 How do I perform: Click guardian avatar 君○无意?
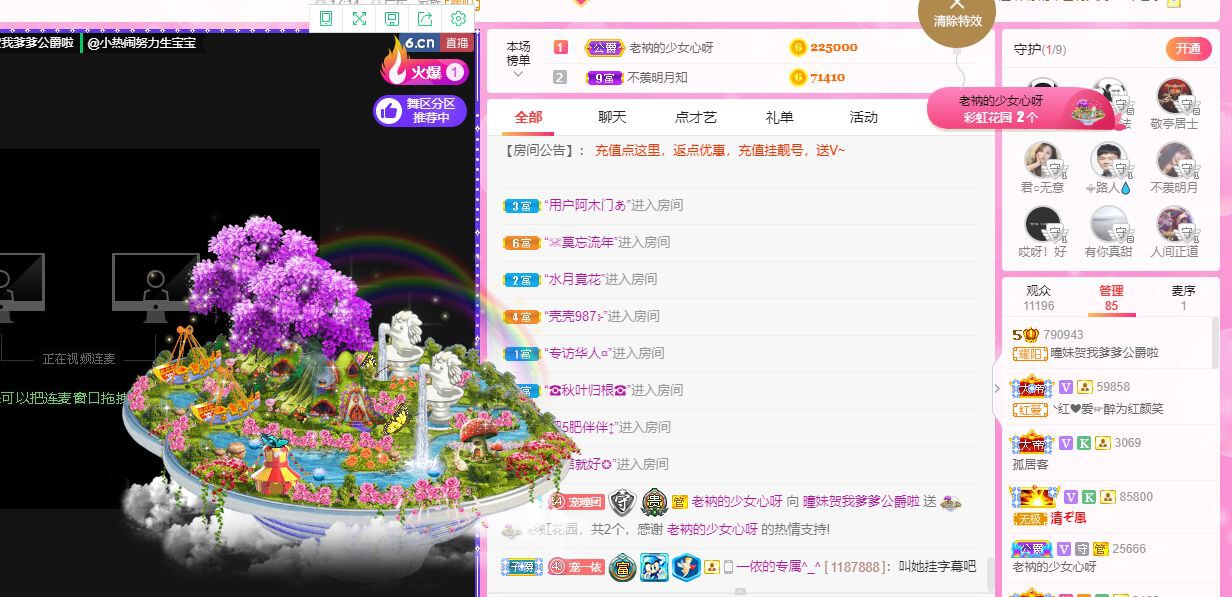coord(1042,160)
